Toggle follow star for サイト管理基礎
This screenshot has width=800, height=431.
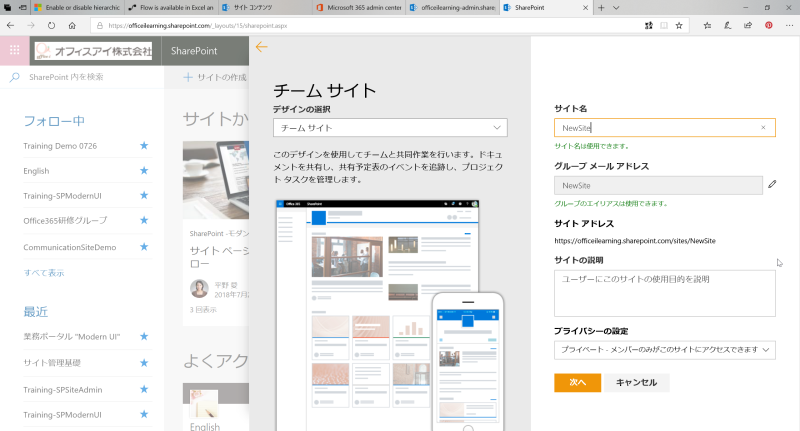[144, 363]
